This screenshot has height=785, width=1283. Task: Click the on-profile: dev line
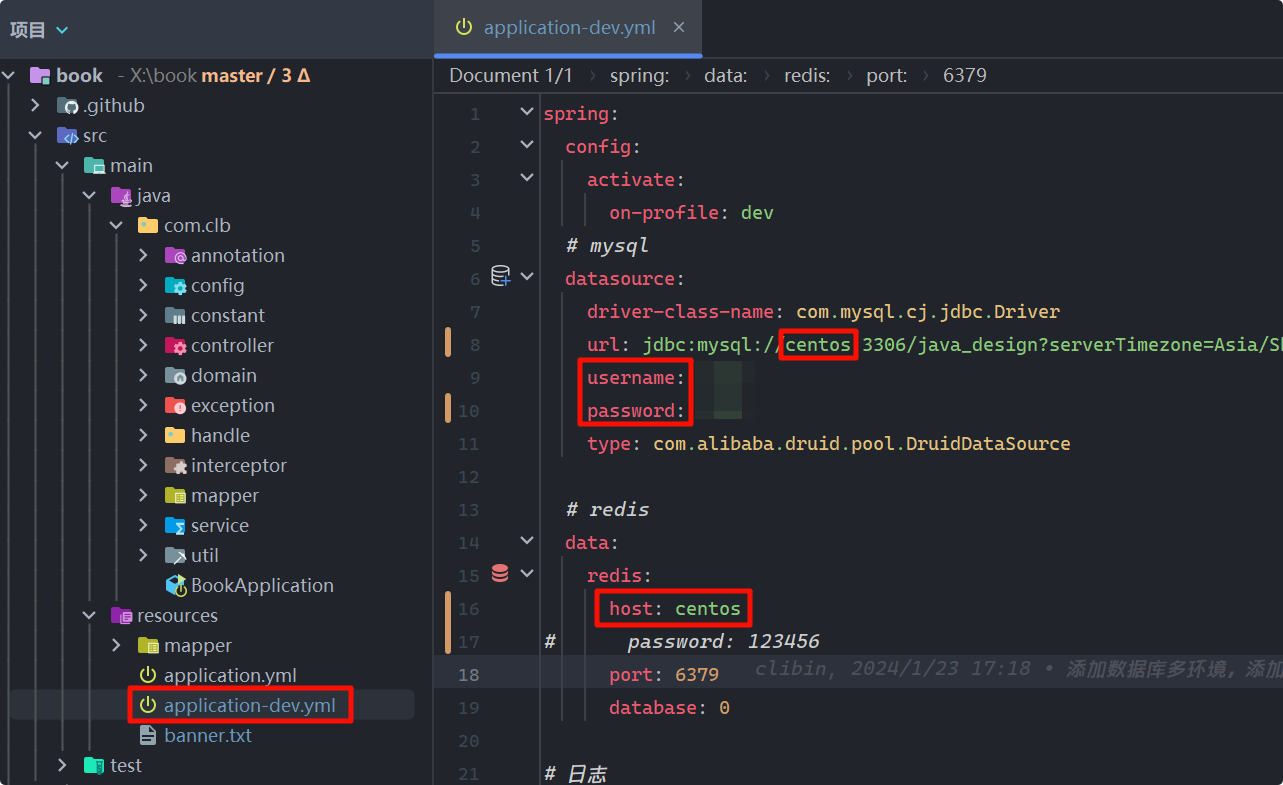(x=691, y=212)
